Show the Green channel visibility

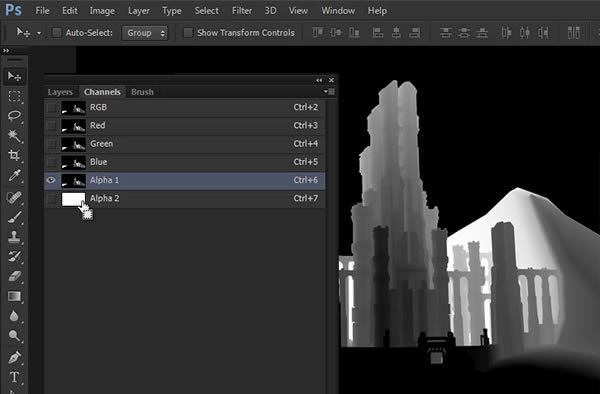coord(51,144)
